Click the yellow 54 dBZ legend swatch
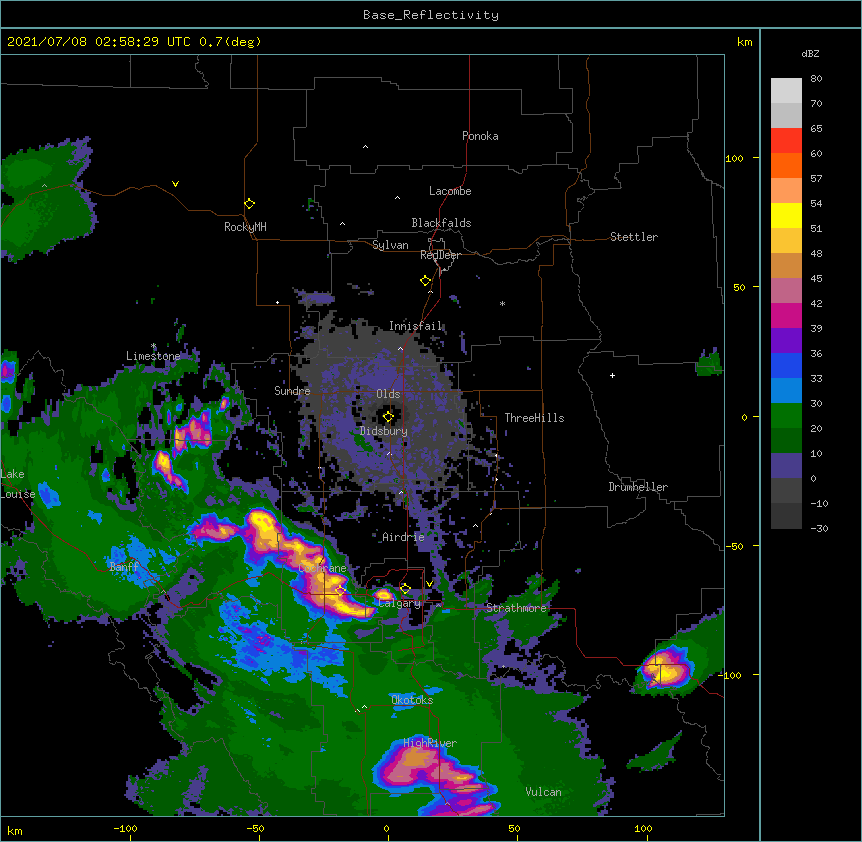This screenshot has height=842, width=862. (x=786, y=215)
